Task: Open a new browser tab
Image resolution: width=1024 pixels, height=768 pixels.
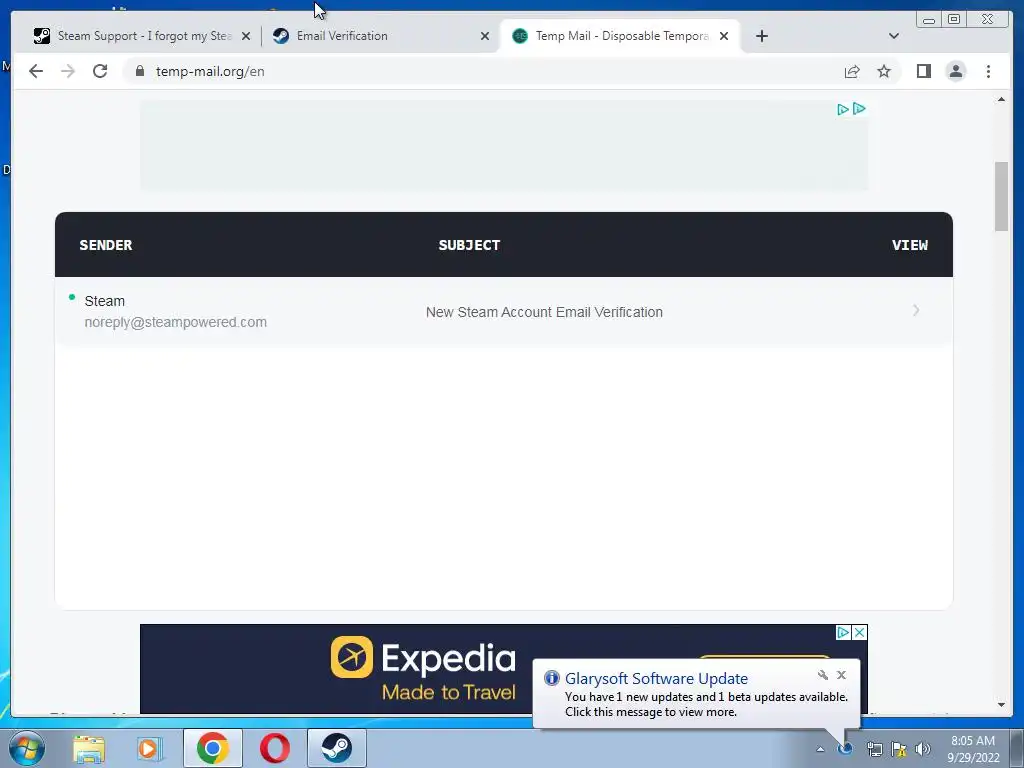Action: [x=761, y=36]
